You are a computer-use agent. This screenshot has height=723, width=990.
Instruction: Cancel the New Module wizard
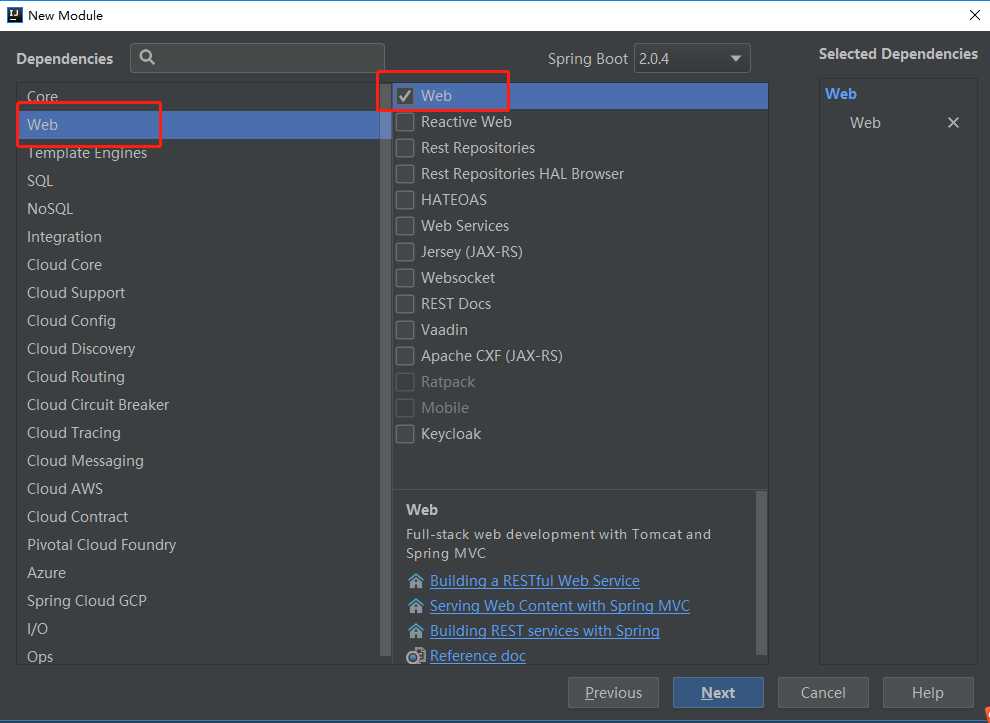click(x=823, y=693)
